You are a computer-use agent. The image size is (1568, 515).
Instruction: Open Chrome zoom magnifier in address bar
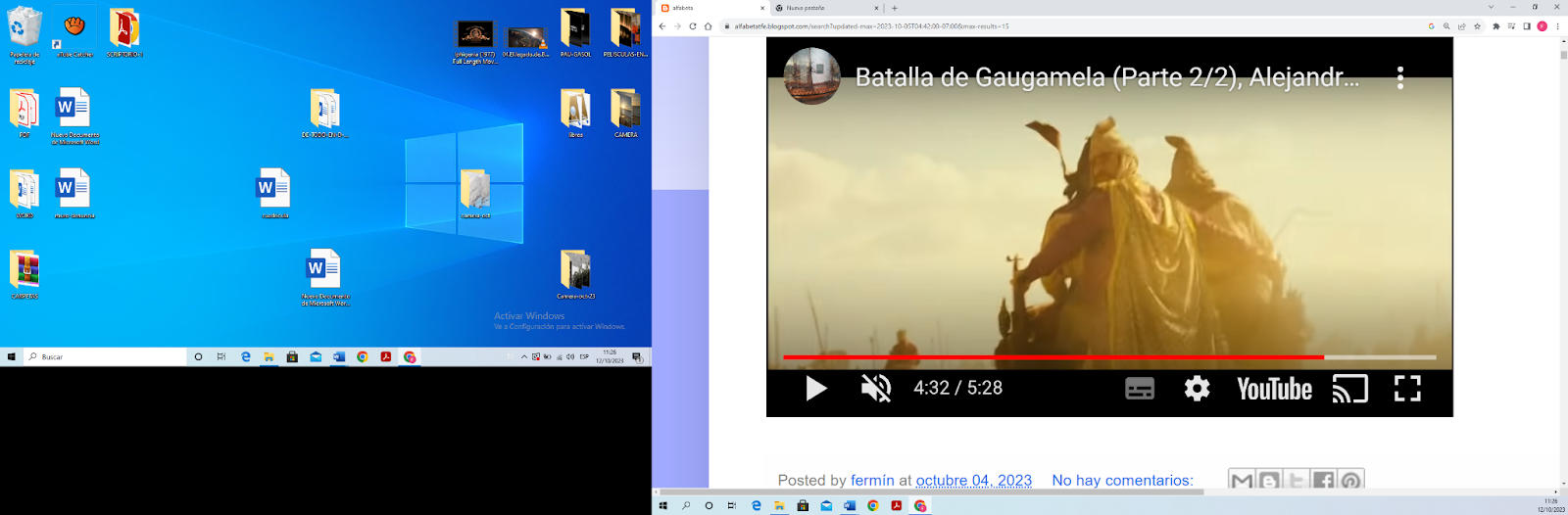(1446, 26)
